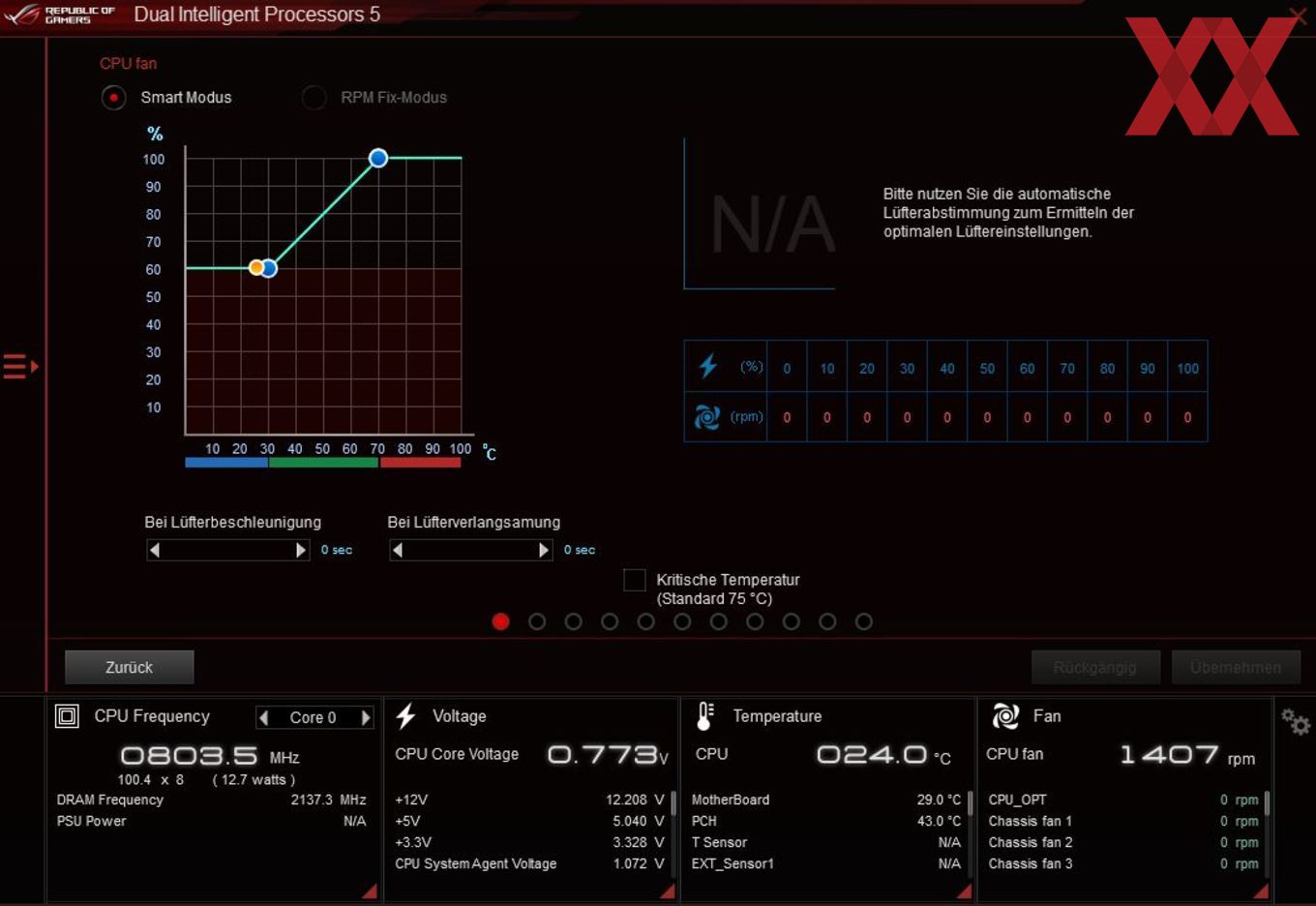Screen dimensions: 1316x906
Task: Click the DRAM Frequency row
Action: pos(211,800)
